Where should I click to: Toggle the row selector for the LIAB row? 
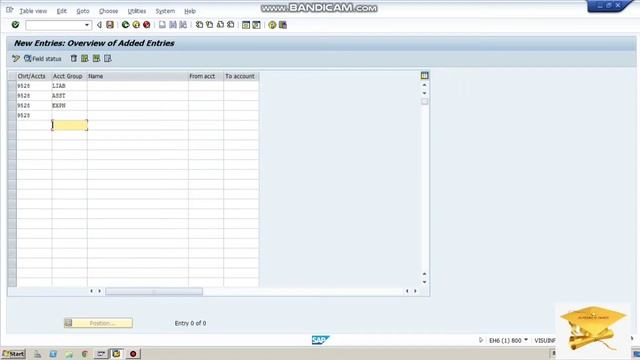point(12,86)
